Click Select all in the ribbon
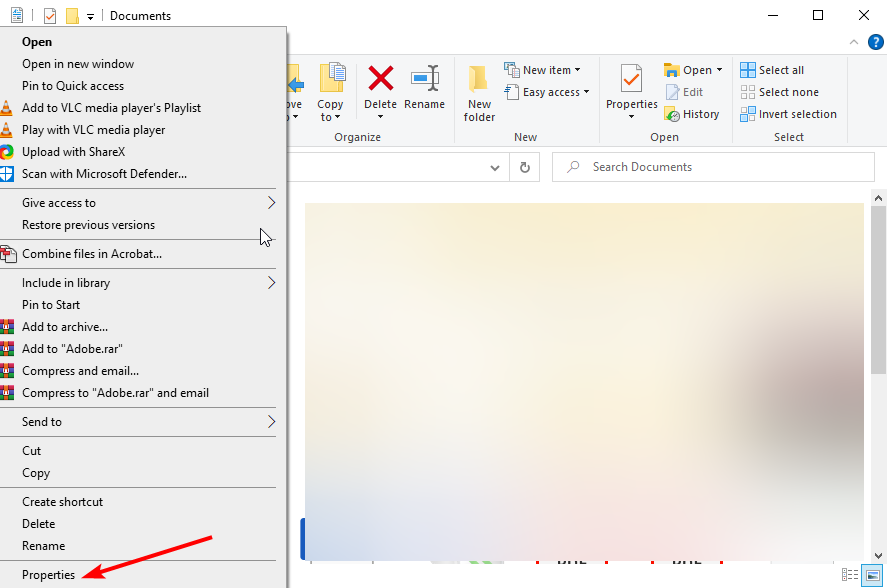 (x=772, y=70)
